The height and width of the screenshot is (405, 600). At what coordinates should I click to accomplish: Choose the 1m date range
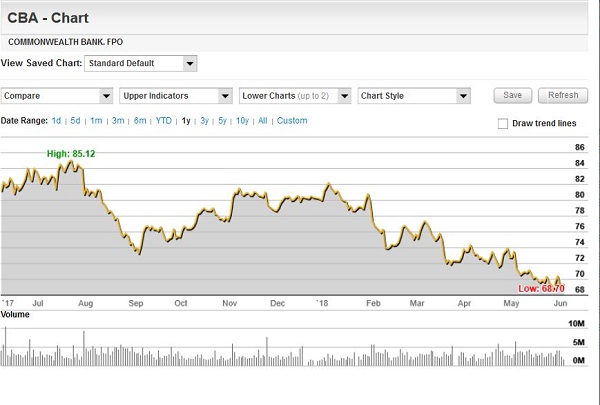pos(96,121)
